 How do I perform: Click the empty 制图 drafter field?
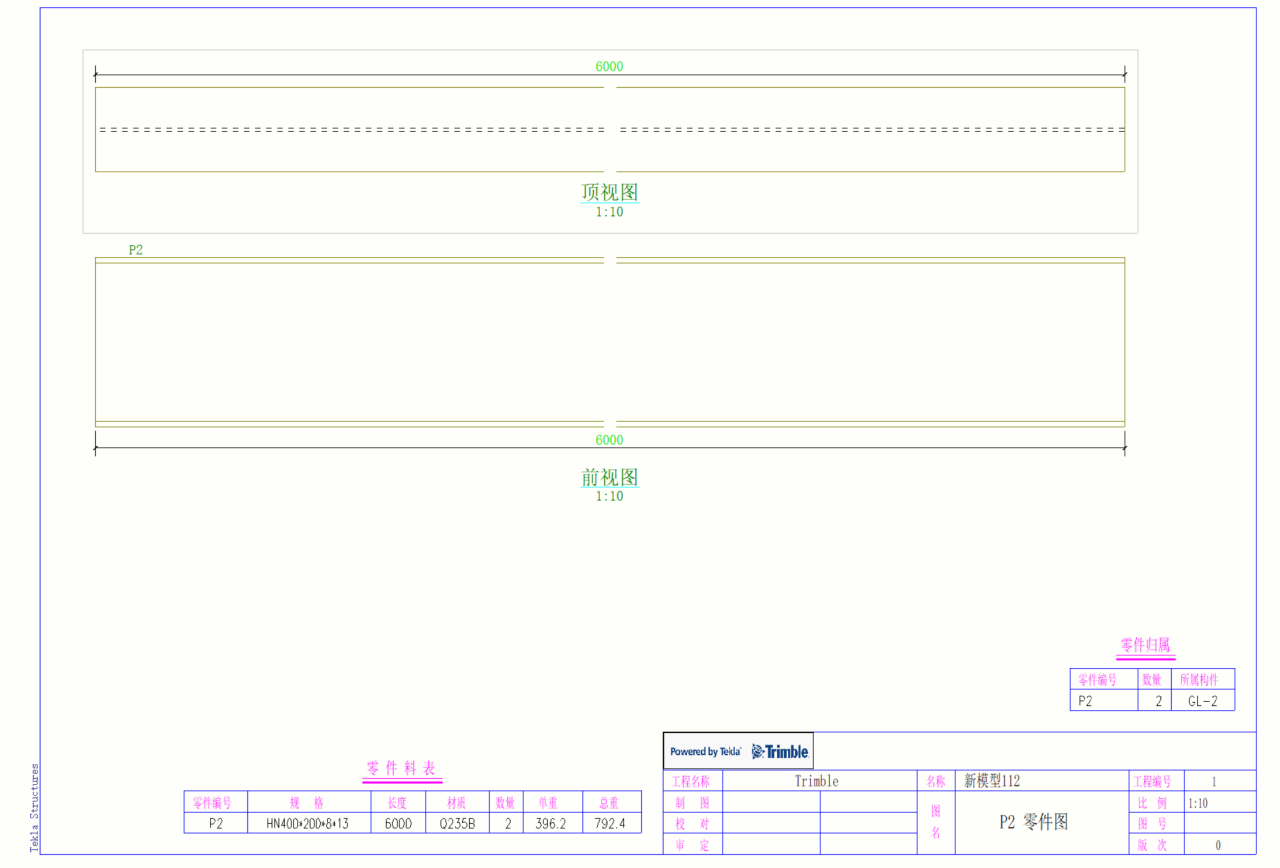coord(770,802)
